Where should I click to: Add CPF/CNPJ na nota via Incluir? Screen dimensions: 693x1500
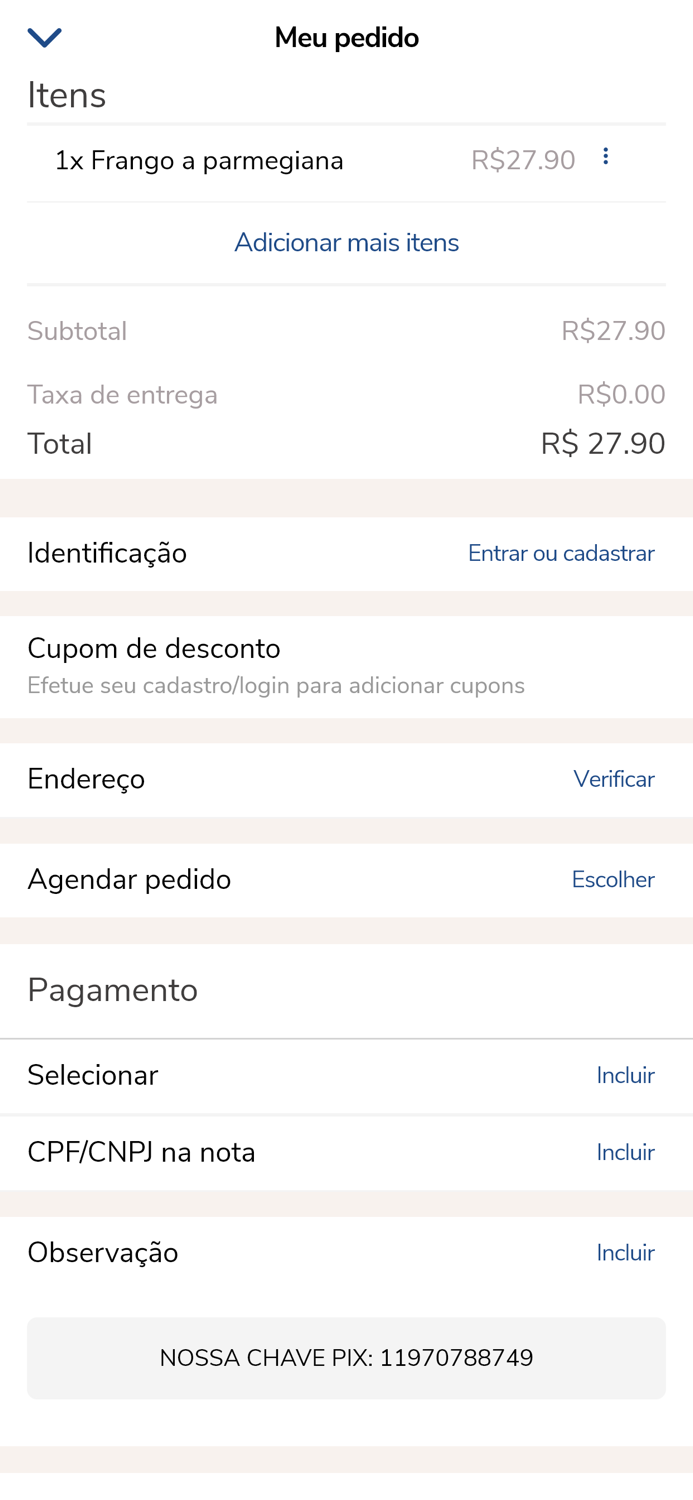click(625, 1152)
